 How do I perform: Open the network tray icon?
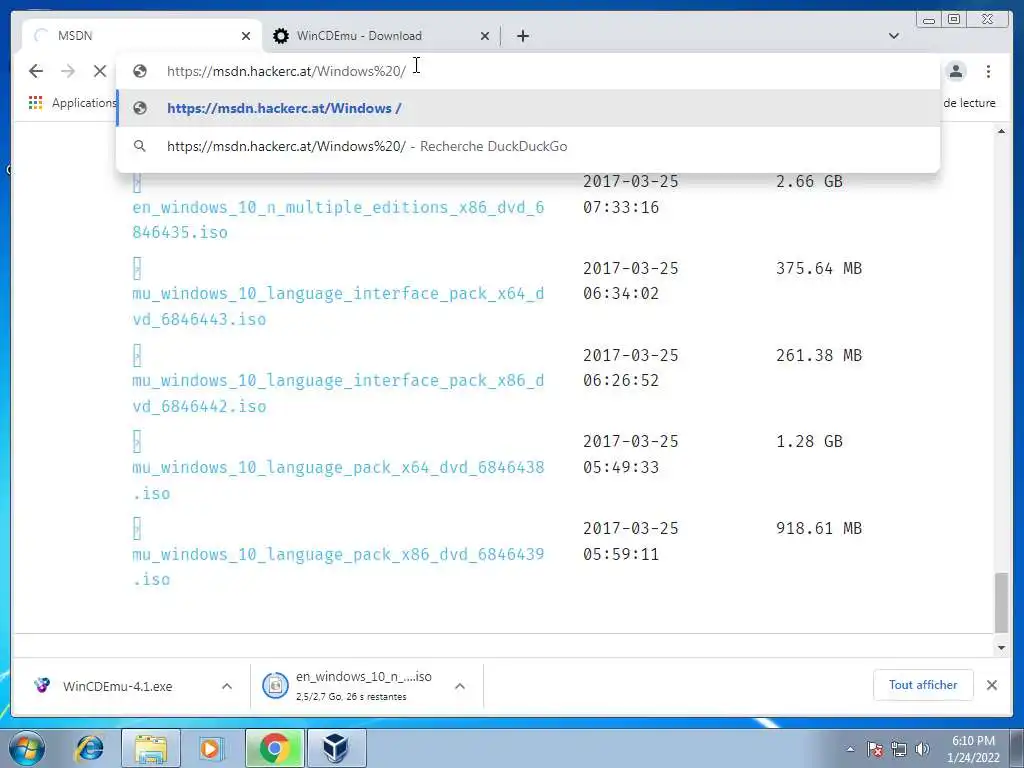(899, 750)
